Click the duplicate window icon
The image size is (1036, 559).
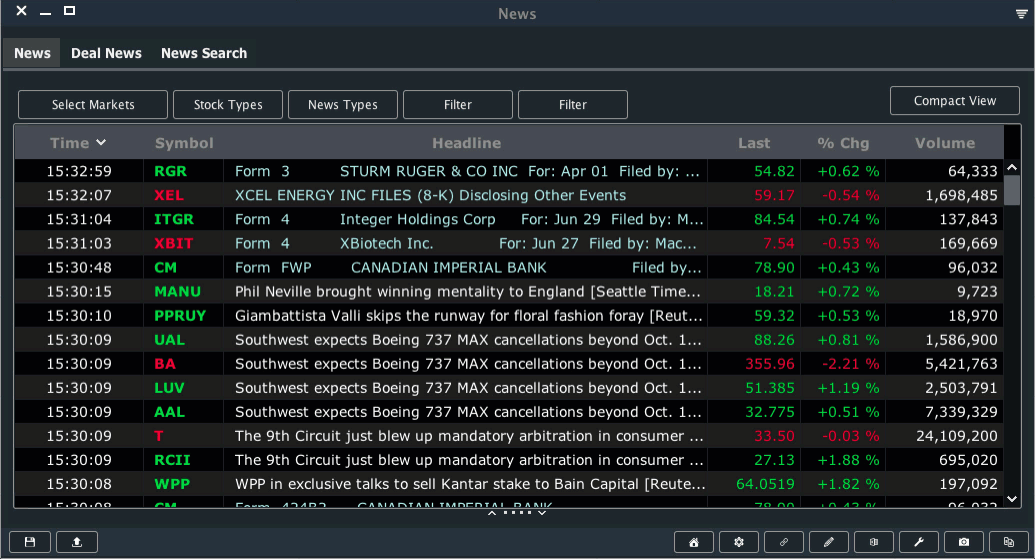coord(1009,542)
